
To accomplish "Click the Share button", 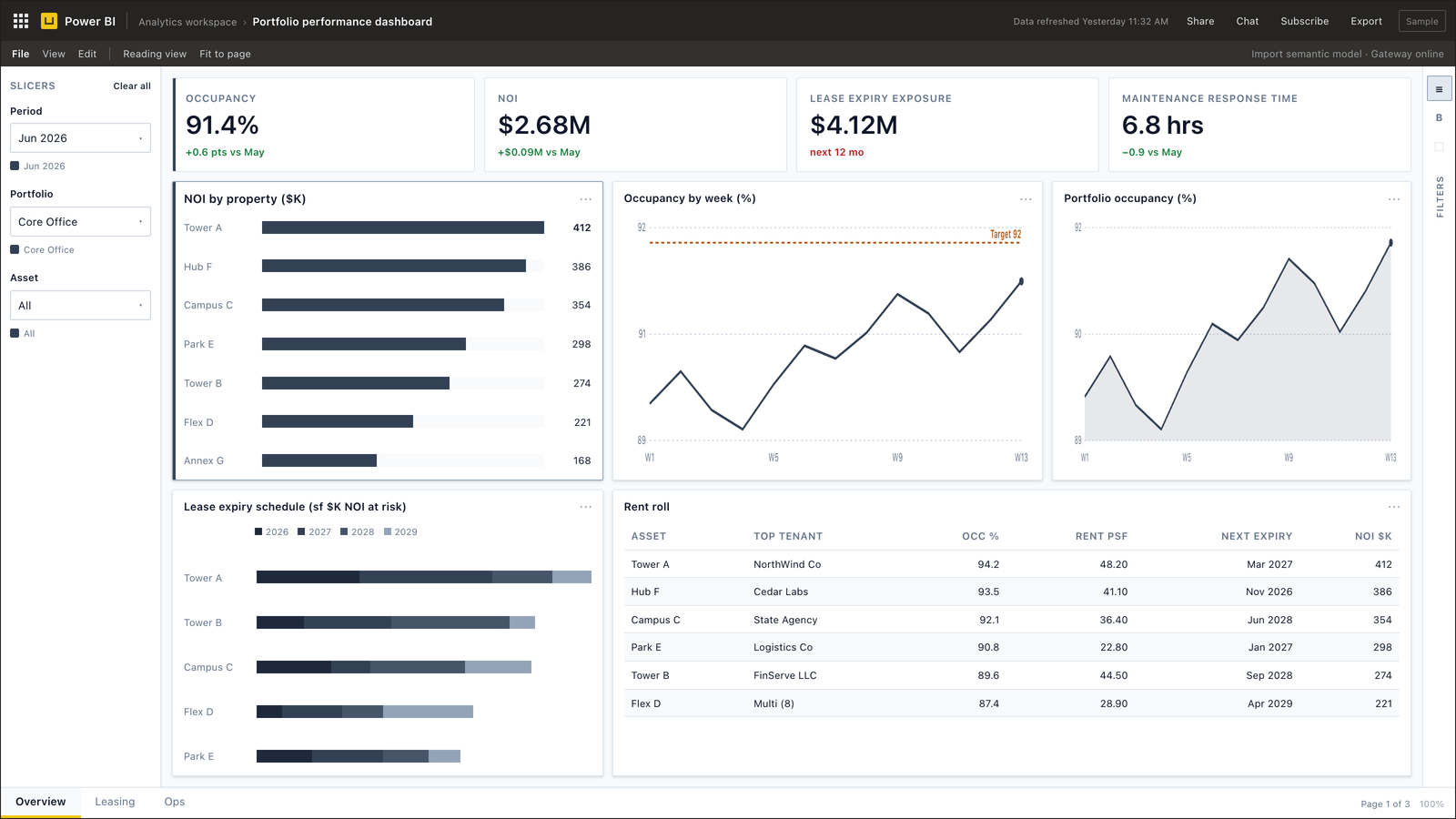I will tap(1200, 21).
